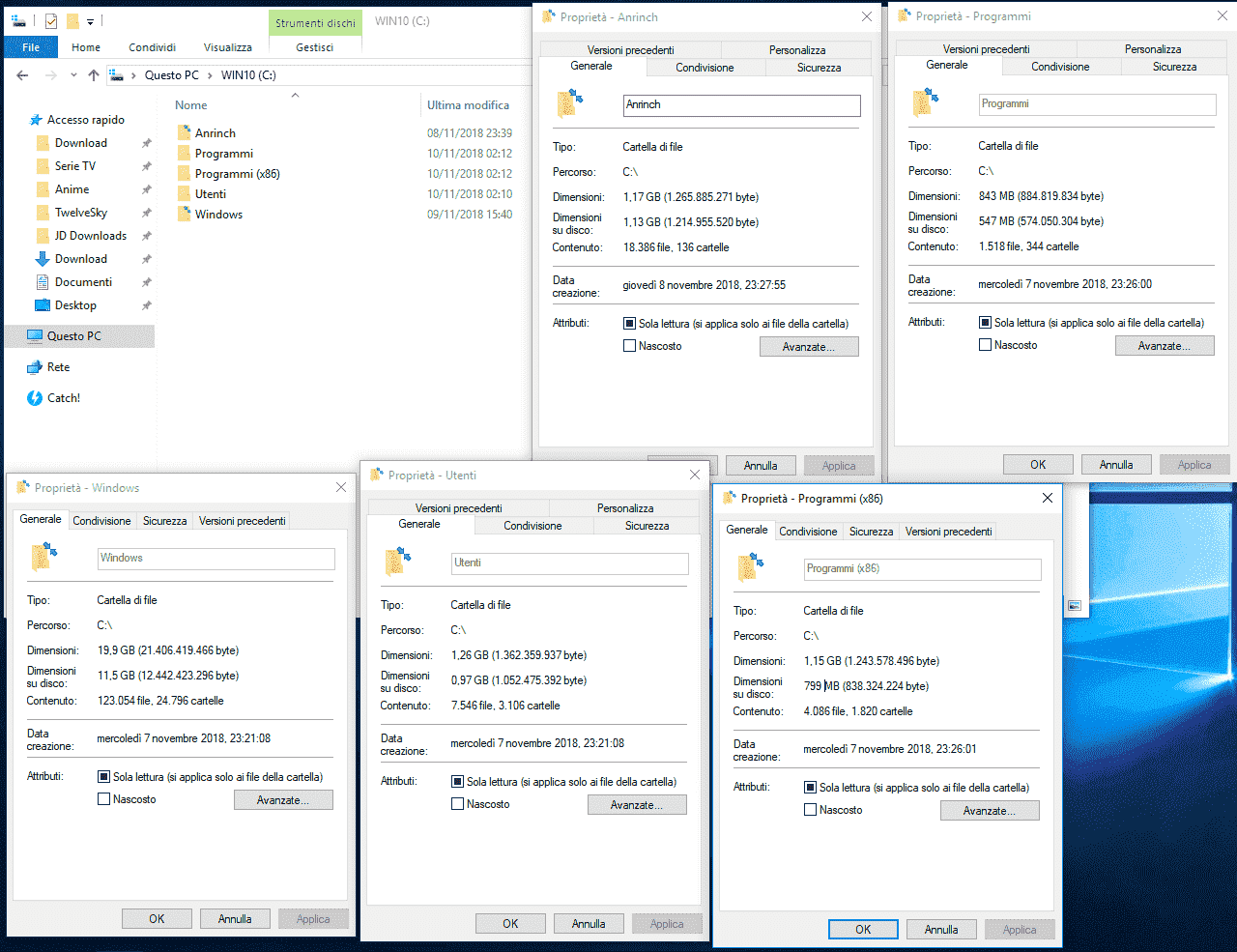Toggle Sola lettura in Programmi properties
1237x952 pixels.
(x=986, y=323)
